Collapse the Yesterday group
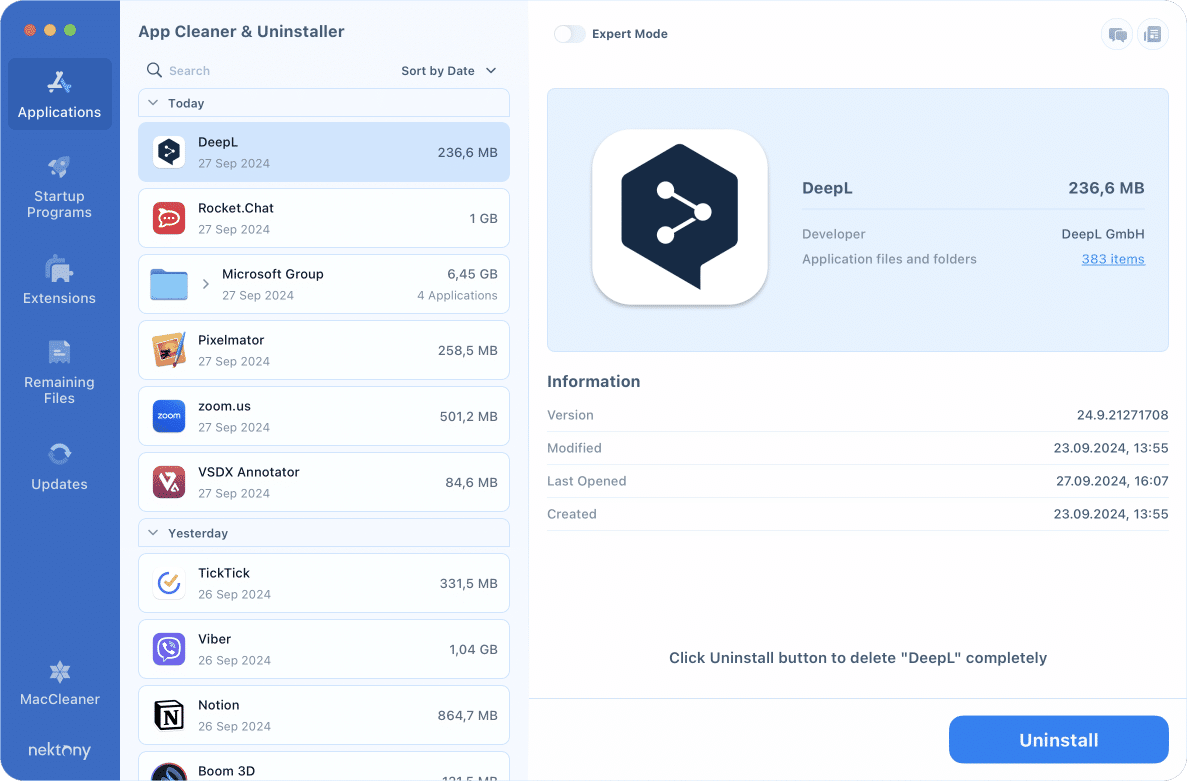The image size is (1187, 781). (x=153, y=533)
